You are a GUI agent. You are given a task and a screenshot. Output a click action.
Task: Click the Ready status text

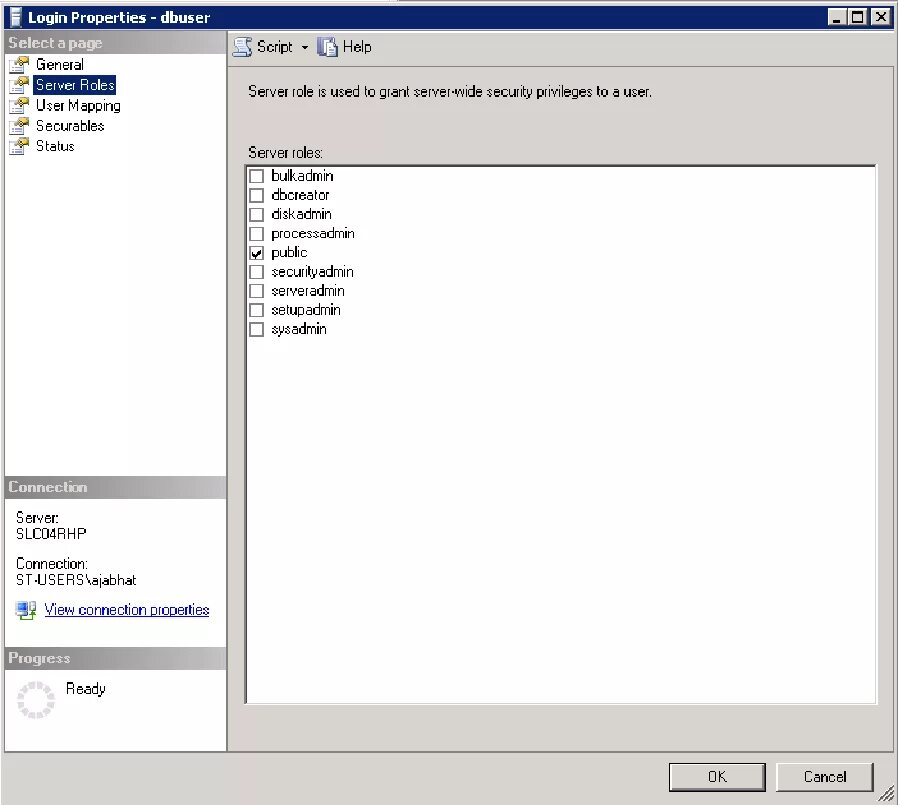coord(85,689)
